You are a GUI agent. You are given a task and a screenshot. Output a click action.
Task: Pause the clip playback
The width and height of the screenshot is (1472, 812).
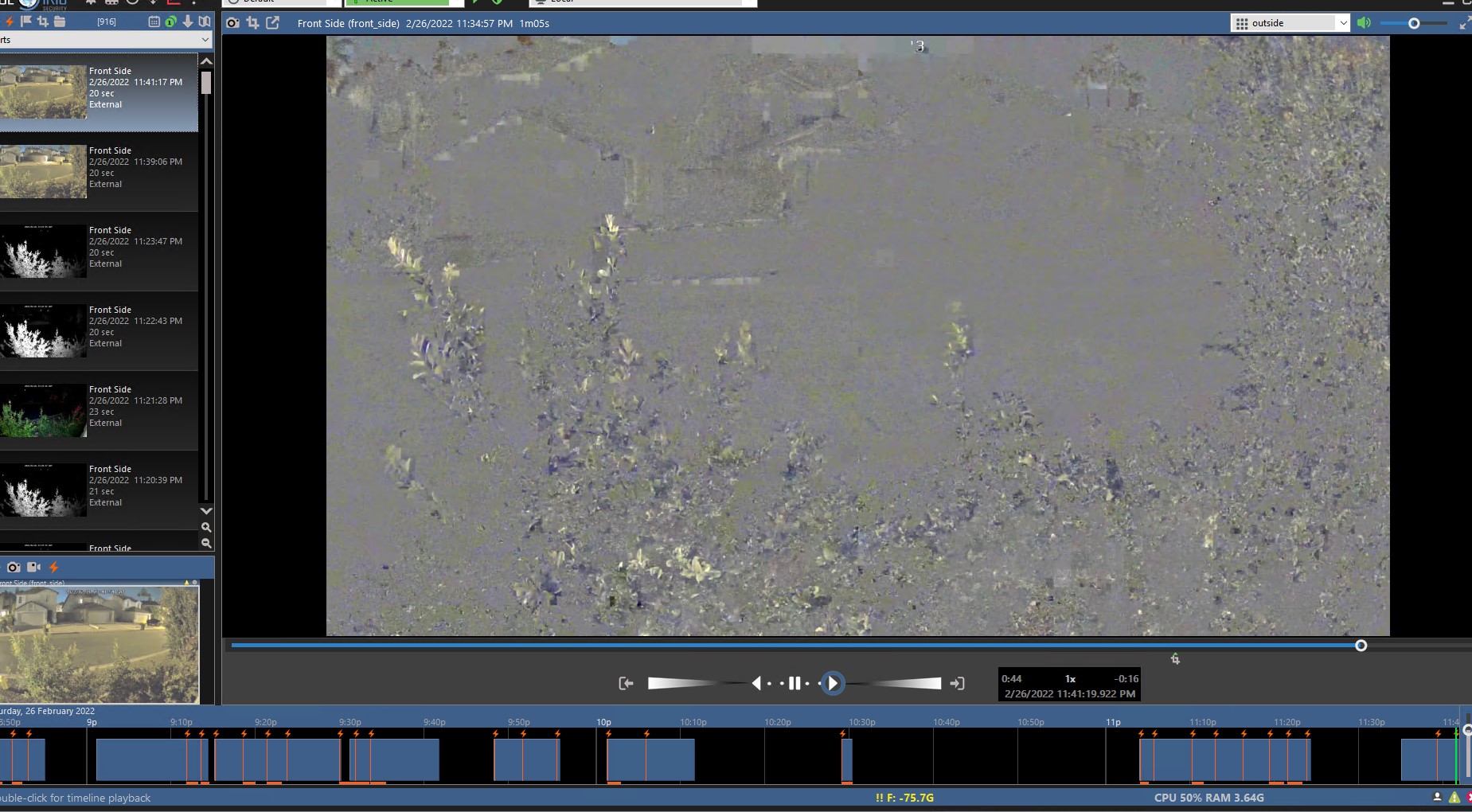pyautogui.click(x=794, y=683)
